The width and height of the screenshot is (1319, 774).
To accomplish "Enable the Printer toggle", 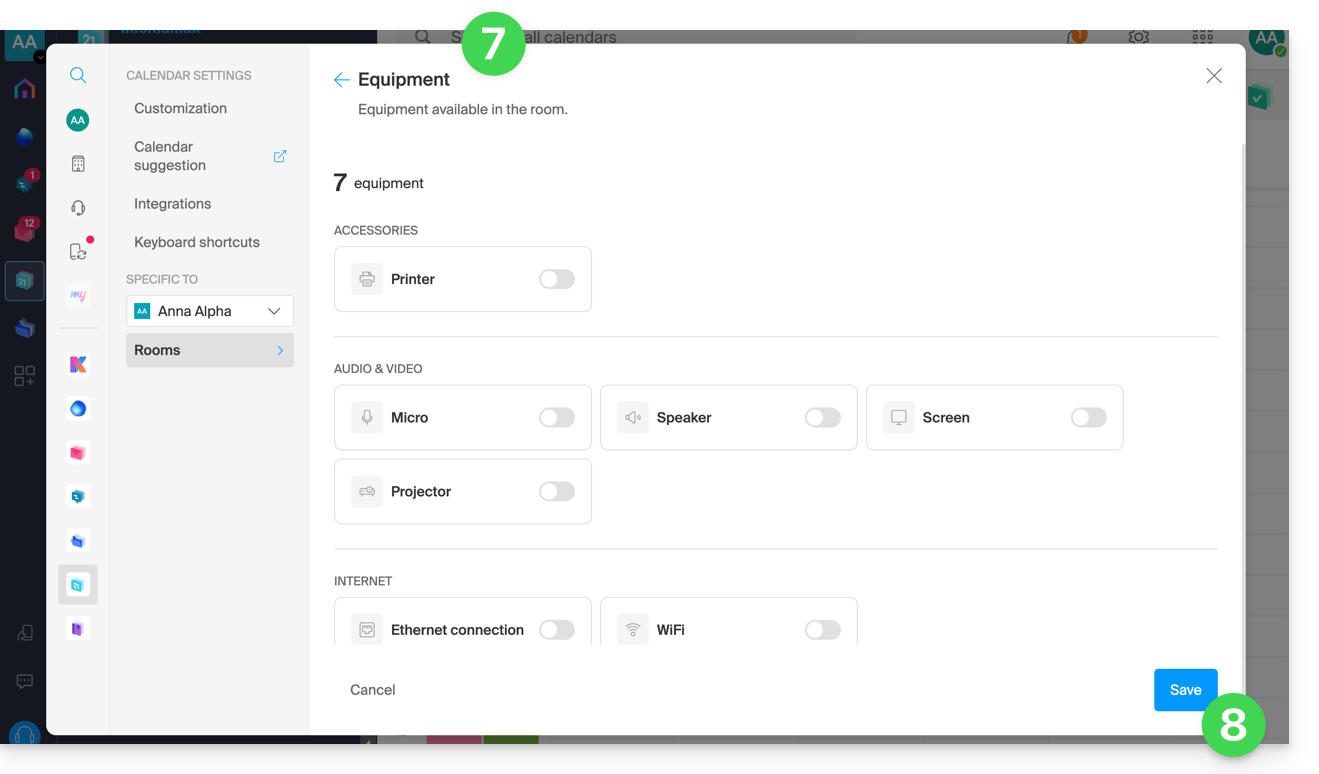I will [556, 279].
